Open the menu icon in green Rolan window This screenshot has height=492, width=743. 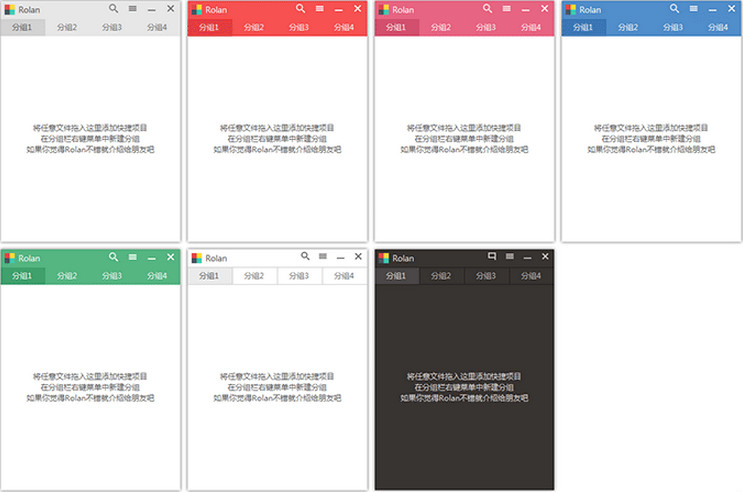133,257
